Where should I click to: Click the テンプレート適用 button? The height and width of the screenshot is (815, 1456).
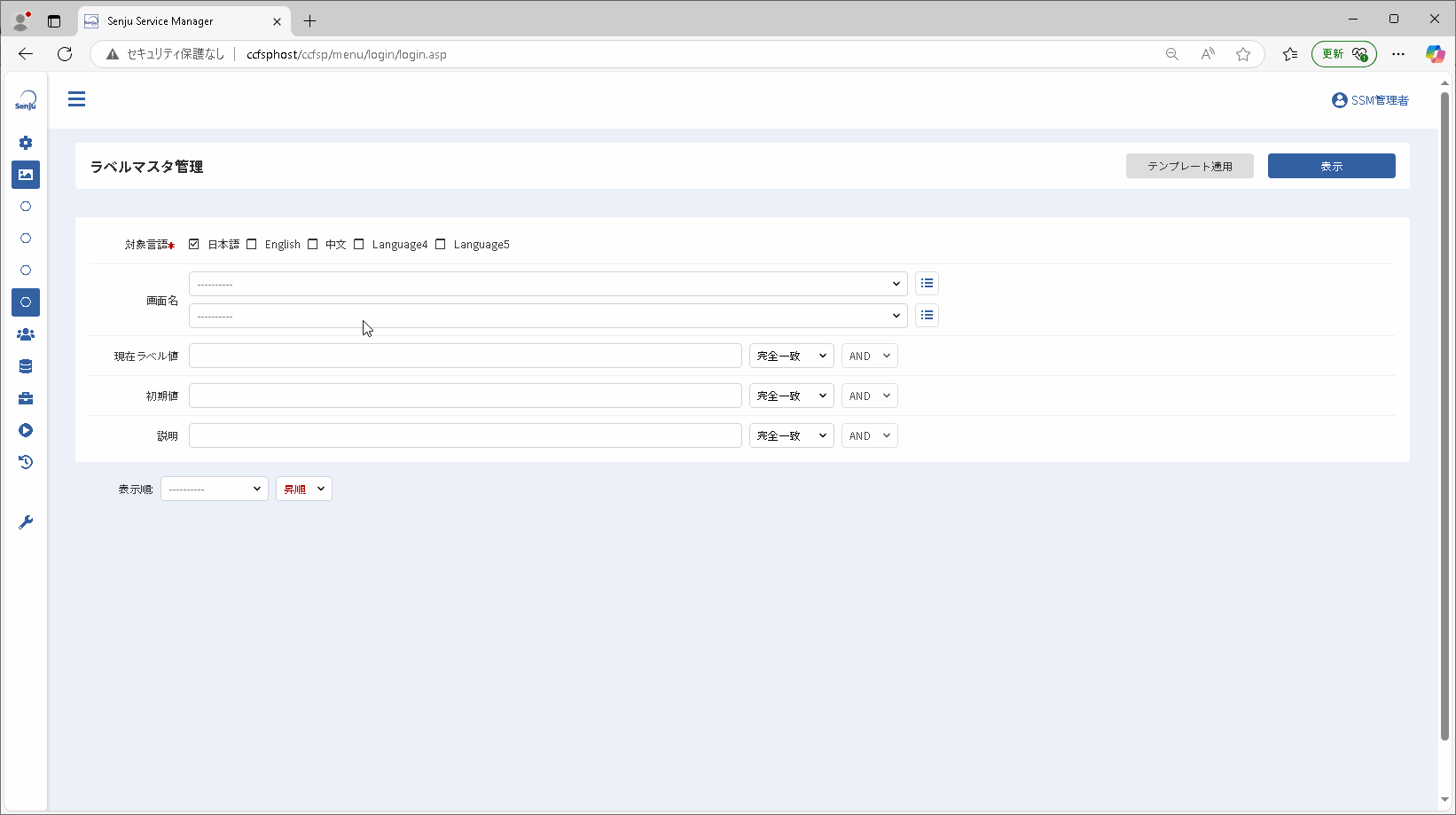click(x=1190, y=166)
